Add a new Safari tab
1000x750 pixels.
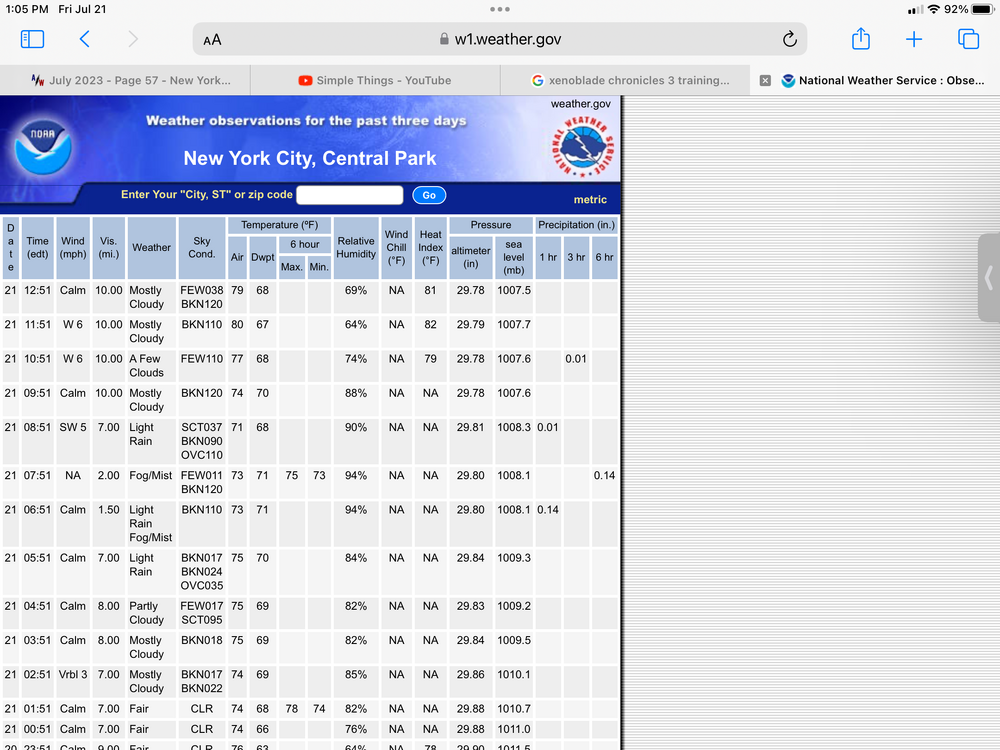pyautogui.click(x=914, y=40)
